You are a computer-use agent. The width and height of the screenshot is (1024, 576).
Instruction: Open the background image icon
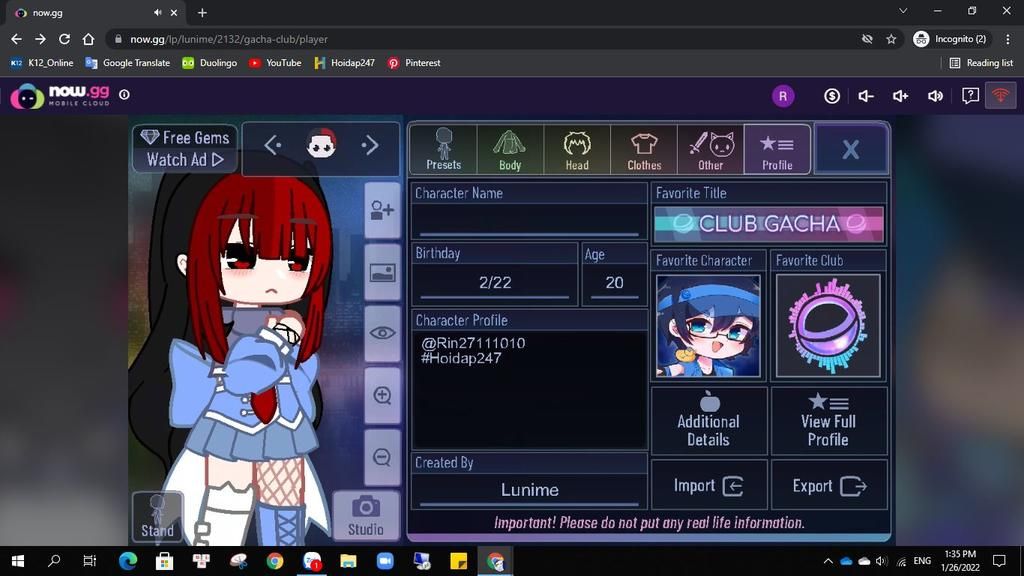coord(382,272)
